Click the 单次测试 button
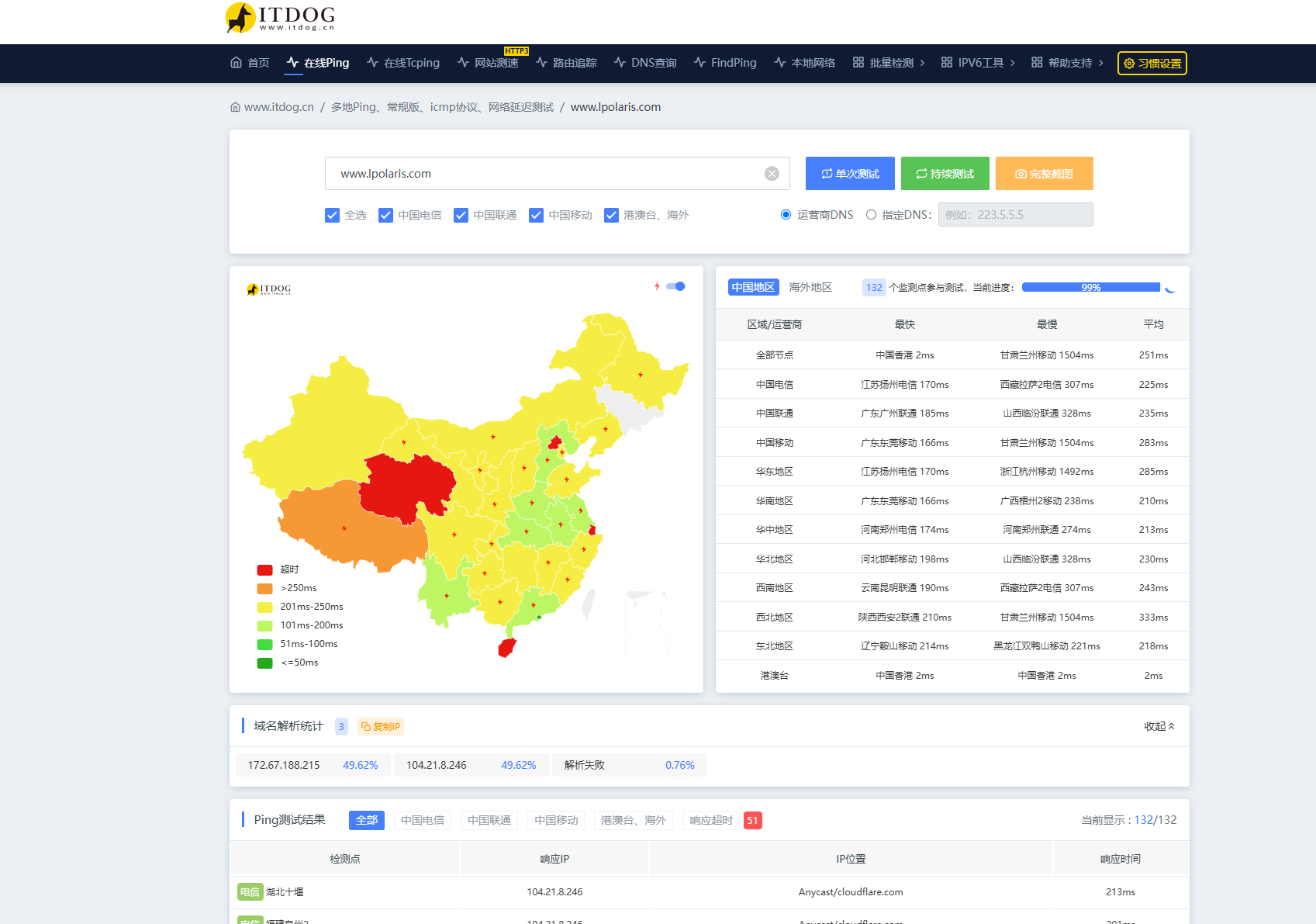This screenshot has width=1316, height=924. point(850,174)
